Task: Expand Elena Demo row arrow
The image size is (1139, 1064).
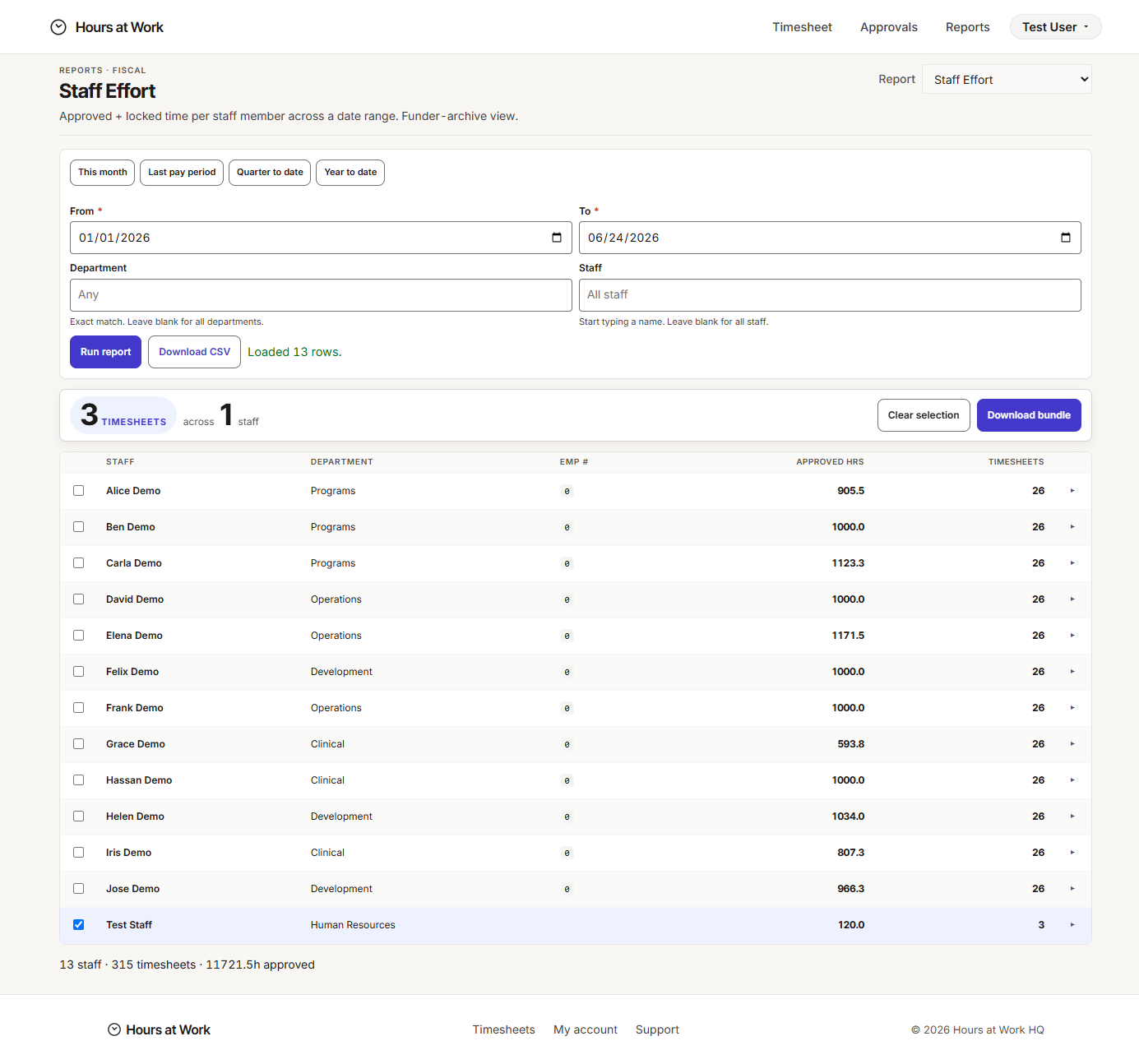Action: (1072, 636)
